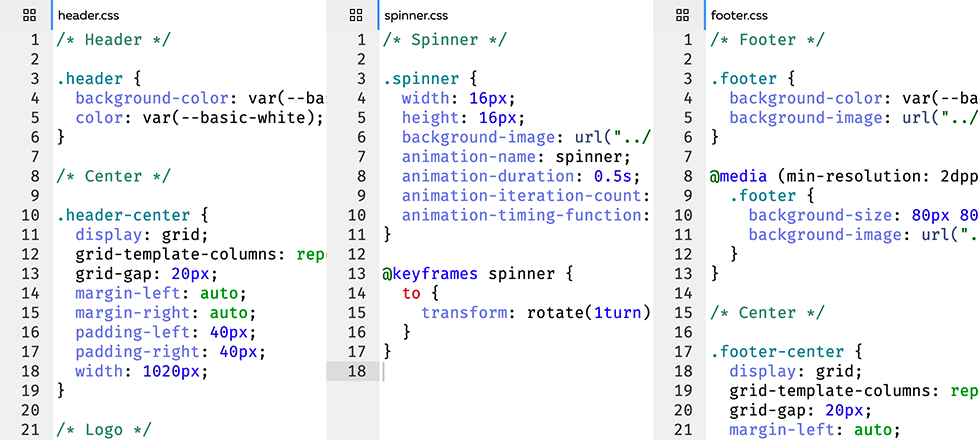Viewport: 980px width, 440px height.
Task: Click the grid icon beside the footer.css tab
Action: pos(682,16)
